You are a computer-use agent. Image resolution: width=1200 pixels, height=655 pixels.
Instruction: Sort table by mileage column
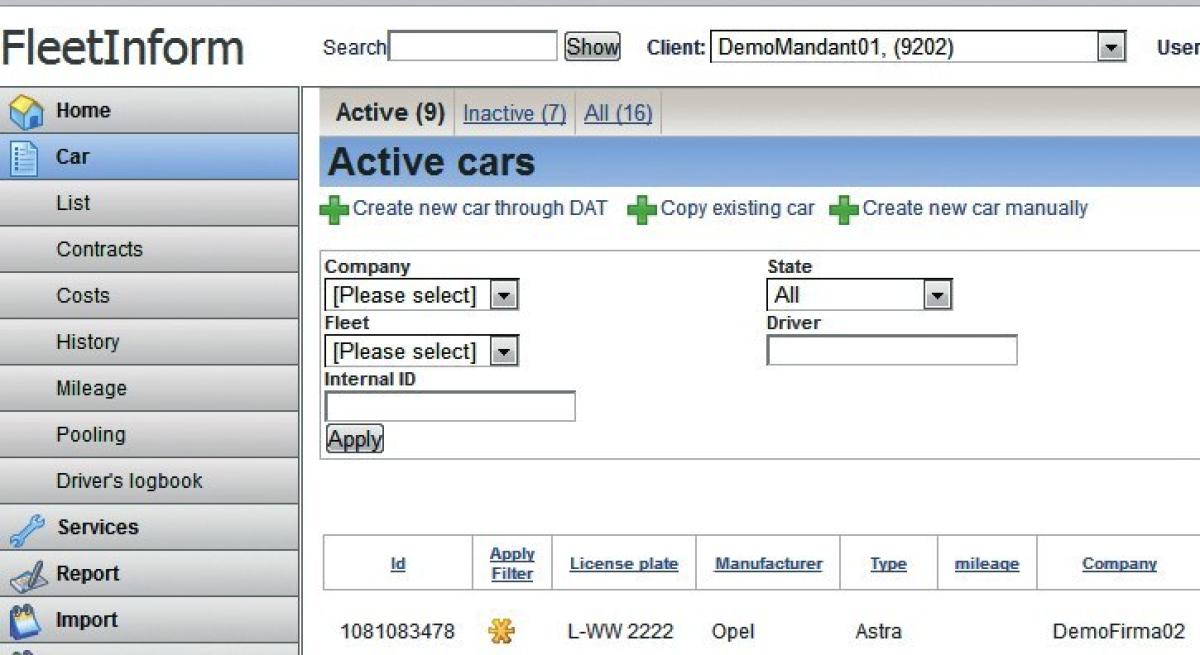pos(987,564)
